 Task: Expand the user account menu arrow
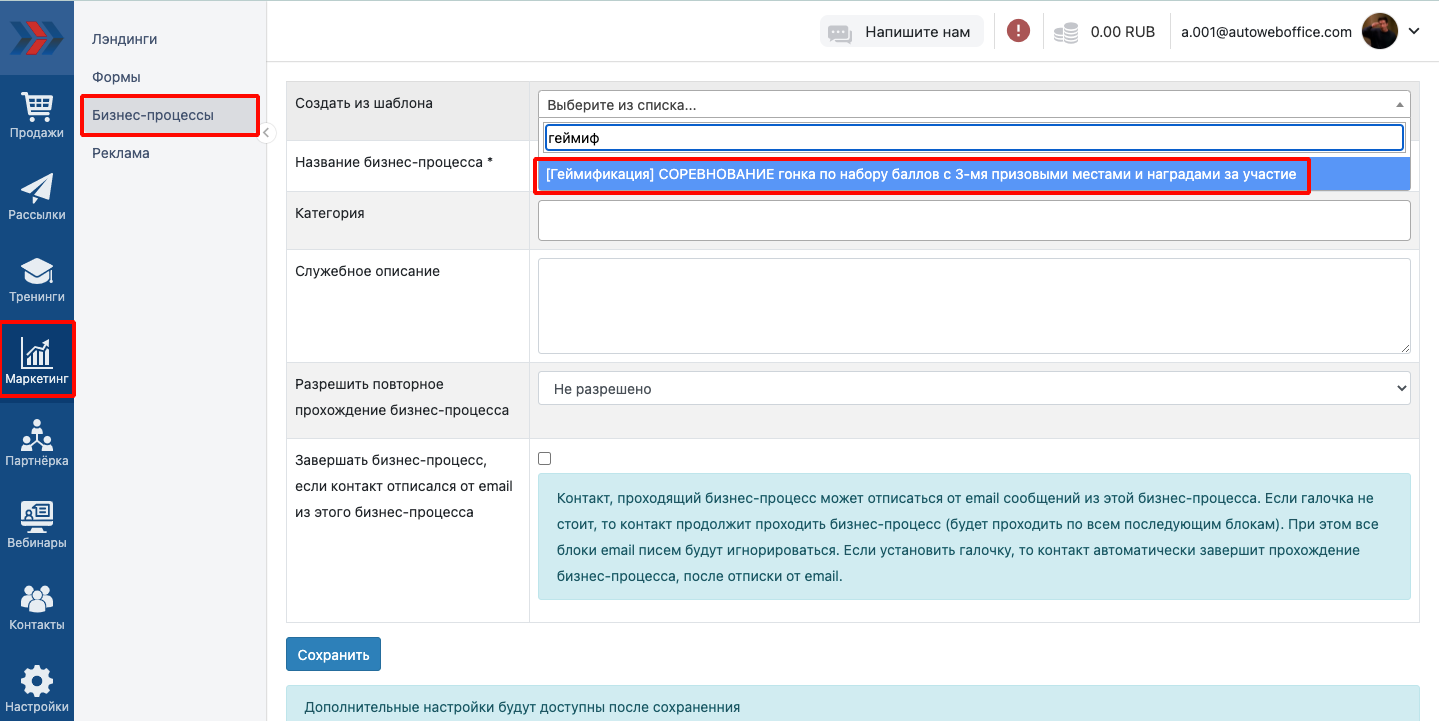[1414, 31]
